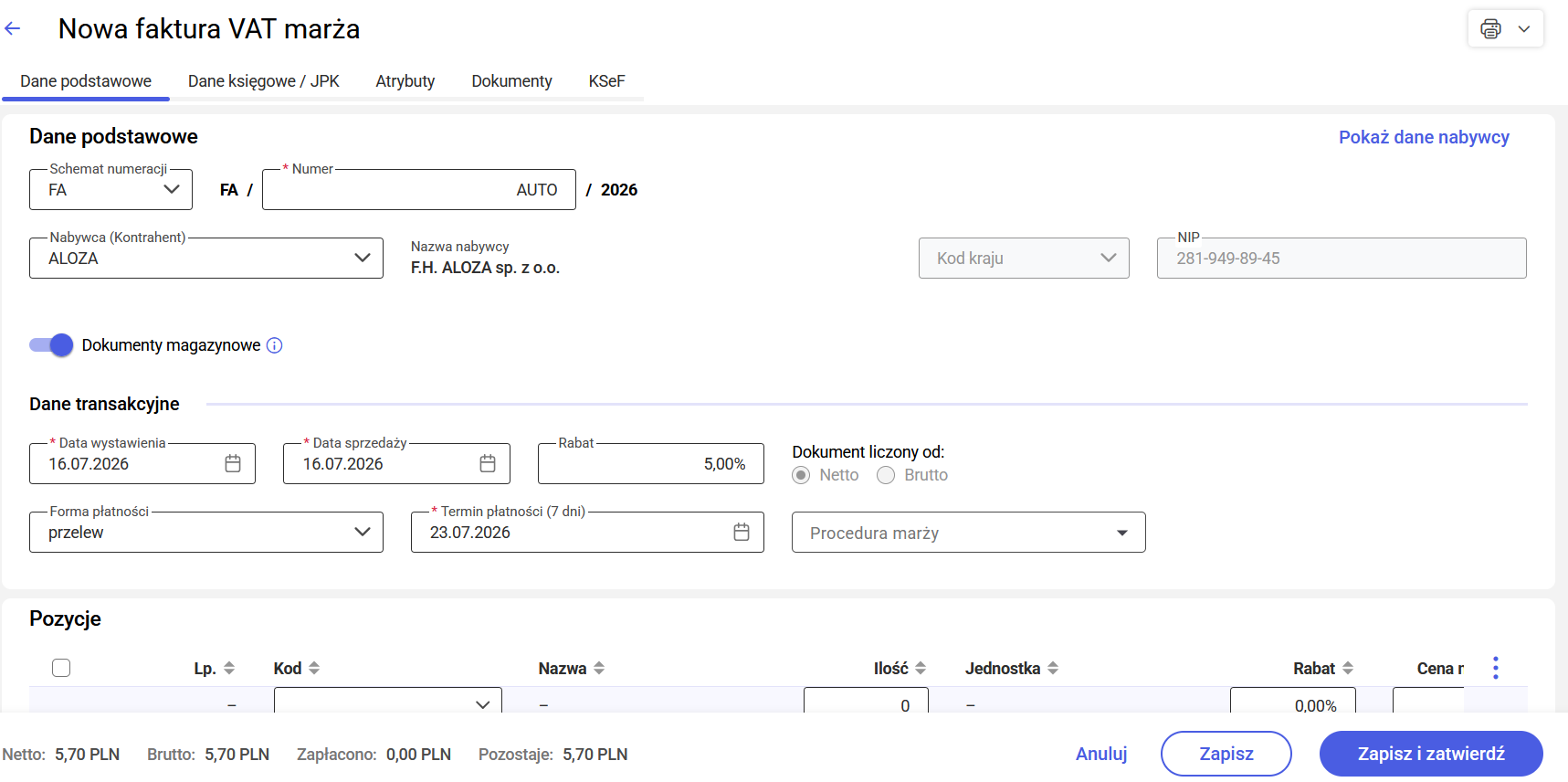1568x782 pixels.
Task: Open the Procedura marży dropdown
Action: point(969,533)
